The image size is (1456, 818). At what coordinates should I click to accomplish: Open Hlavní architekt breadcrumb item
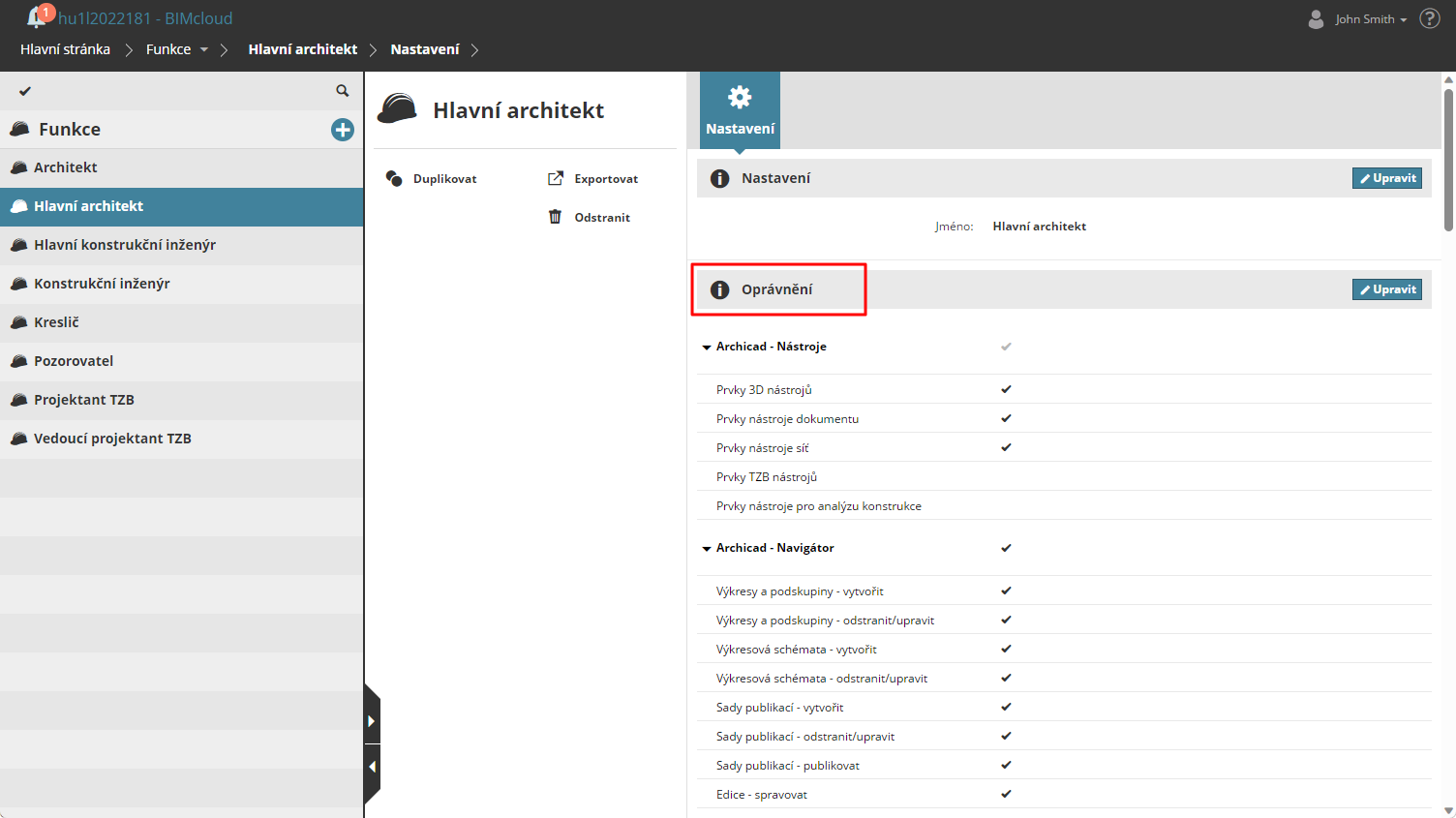point(303,49)
